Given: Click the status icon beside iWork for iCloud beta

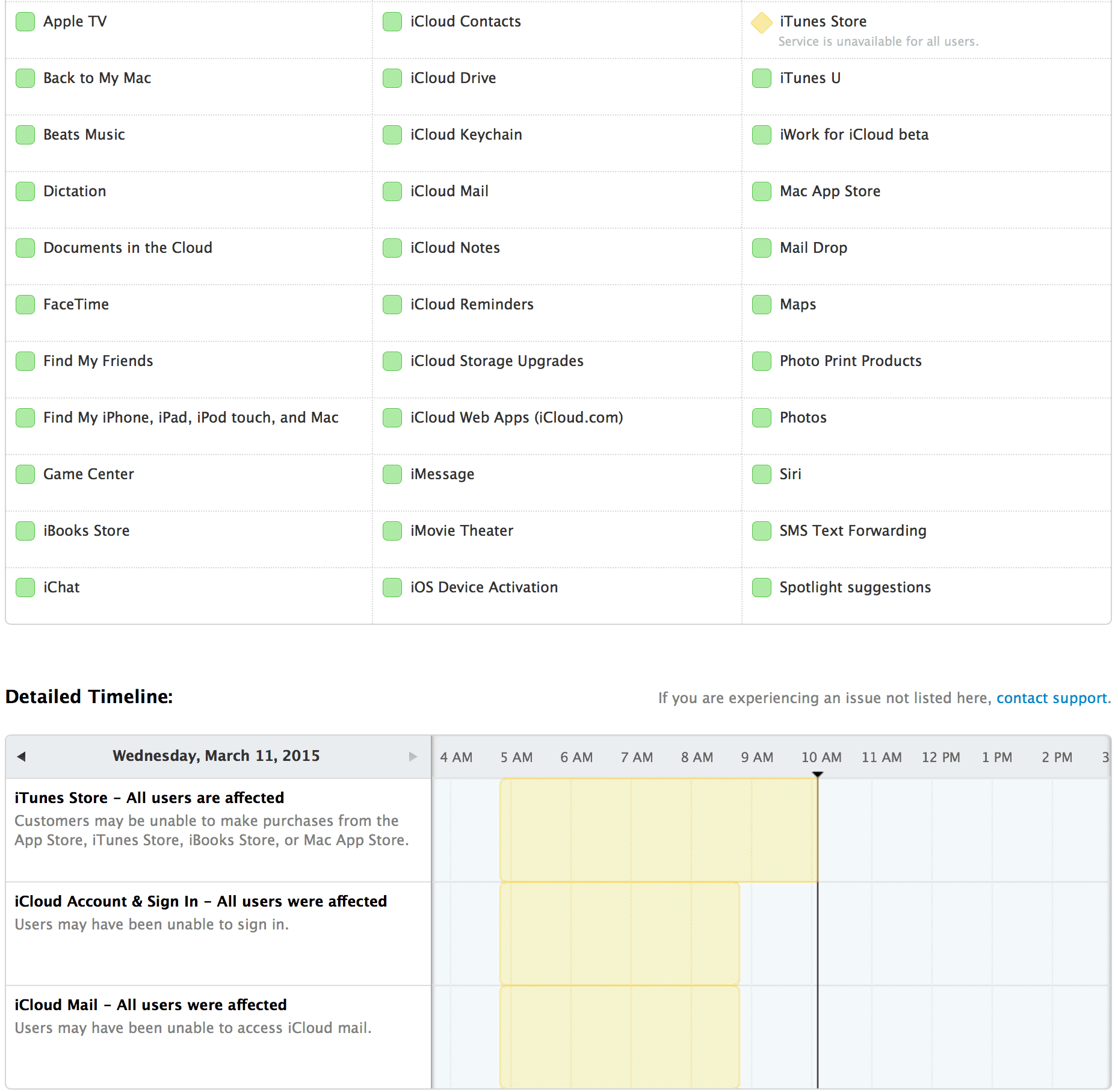Looking at the screenshot, I should point(762,135).
